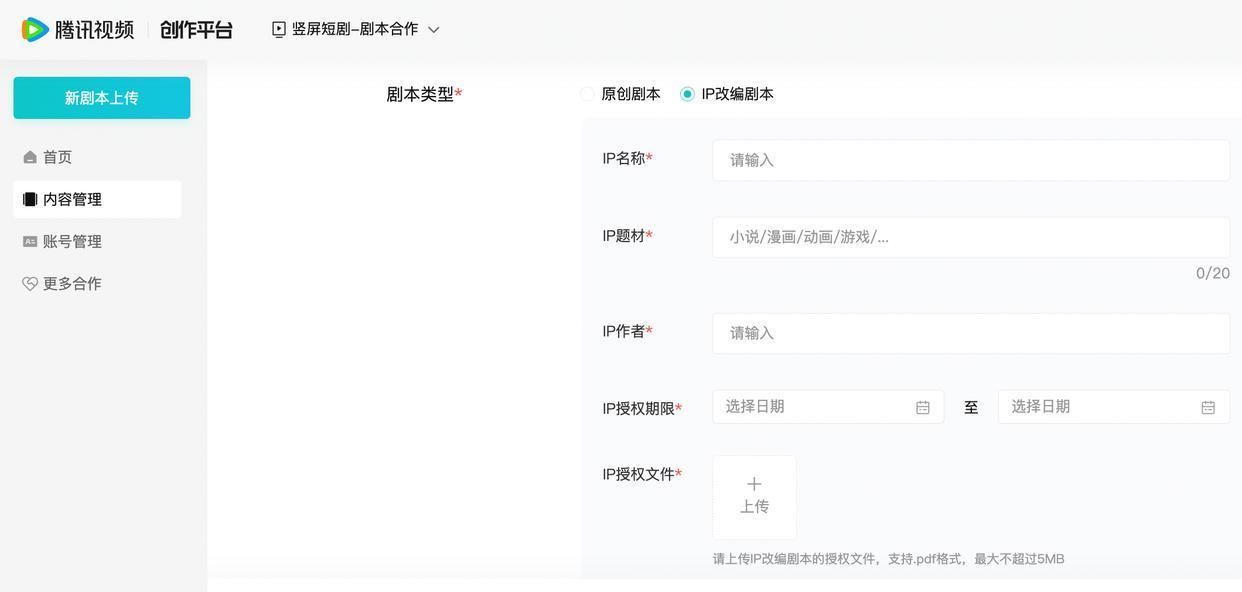Go to 首页 in the sidebar
Viewport: 1242px width, 592px height.
(x=58, y=158)
